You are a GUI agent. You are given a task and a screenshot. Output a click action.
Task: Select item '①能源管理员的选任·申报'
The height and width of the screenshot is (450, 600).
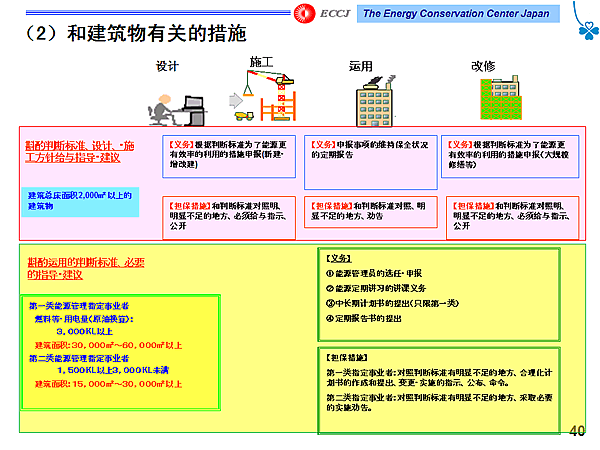pos(374,273)
